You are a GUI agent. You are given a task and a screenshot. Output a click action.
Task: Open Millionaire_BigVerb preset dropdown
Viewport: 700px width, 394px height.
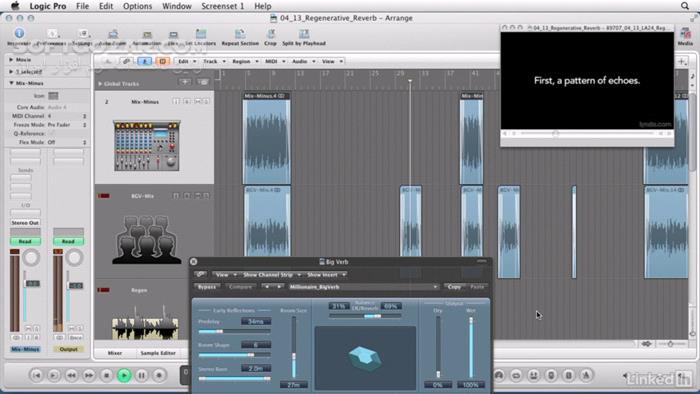point(363,287)
